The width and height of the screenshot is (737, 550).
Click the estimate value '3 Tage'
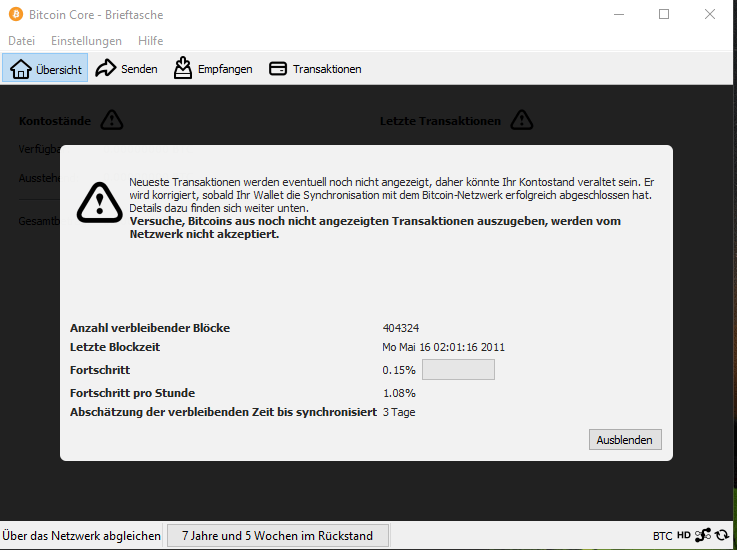pyautogui.click(x=399, y=412)
